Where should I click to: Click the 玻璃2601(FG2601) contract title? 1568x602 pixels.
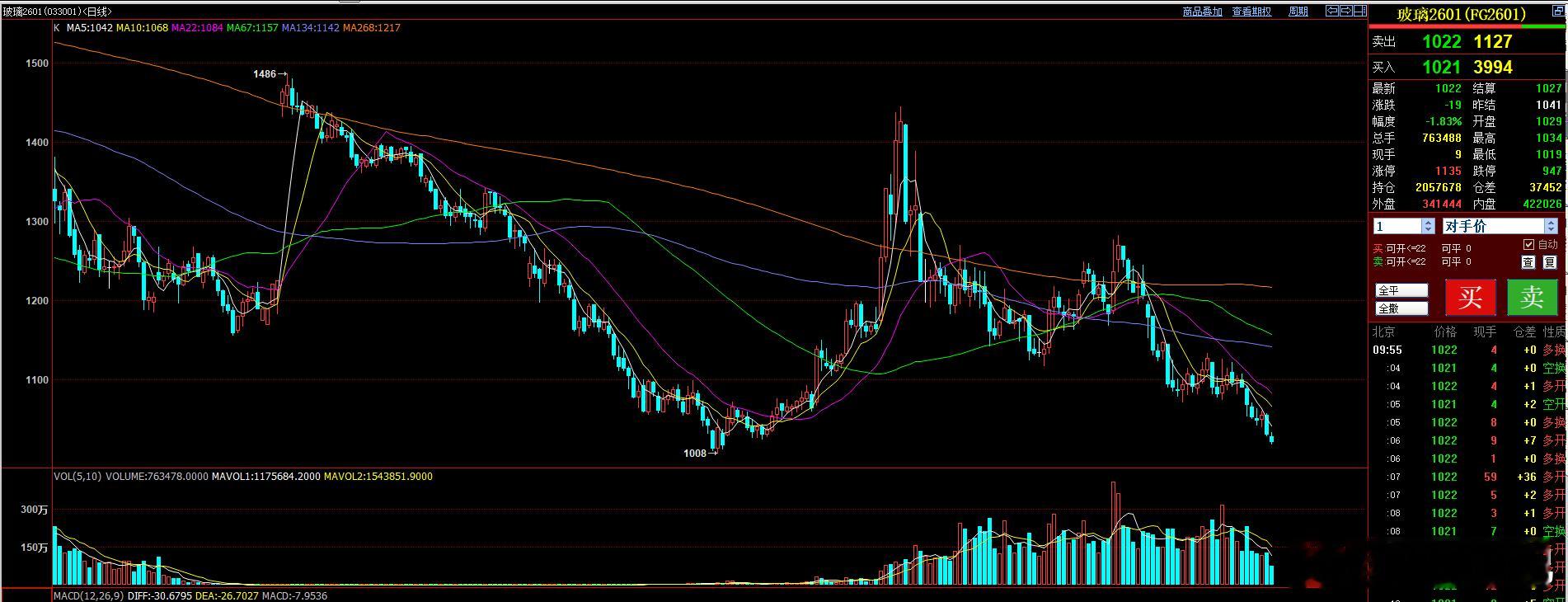(1461, 14)
